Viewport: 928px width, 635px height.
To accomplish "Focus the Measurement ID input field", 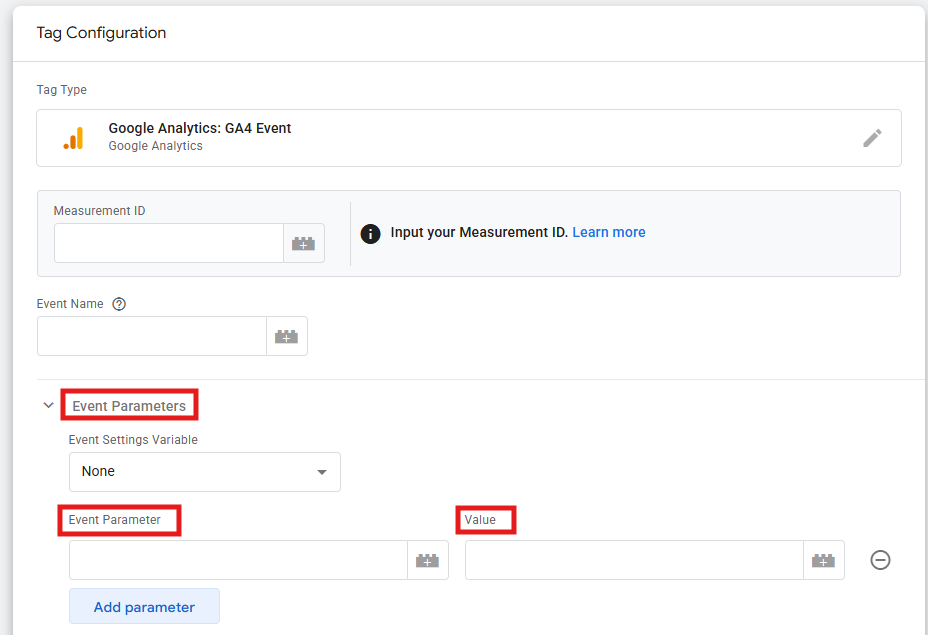I will [x=169, y=243].
